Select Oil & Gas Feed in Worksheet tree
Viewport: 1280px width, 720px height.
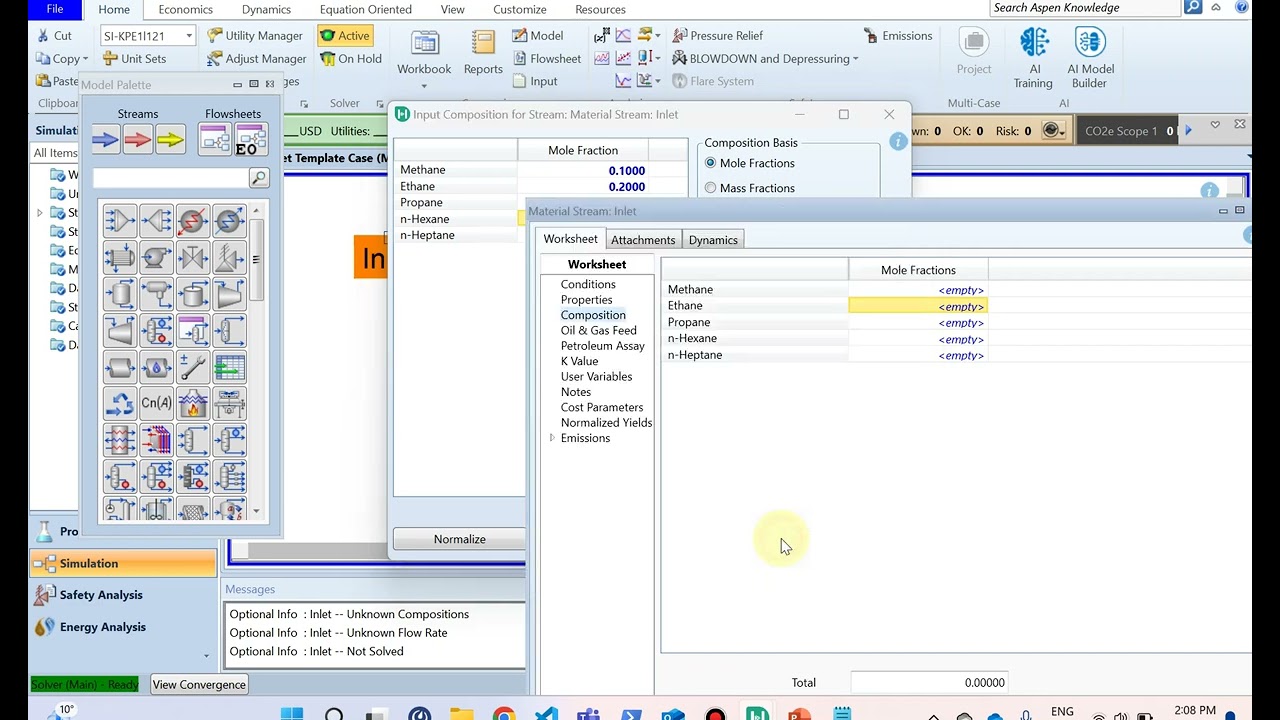598,330
